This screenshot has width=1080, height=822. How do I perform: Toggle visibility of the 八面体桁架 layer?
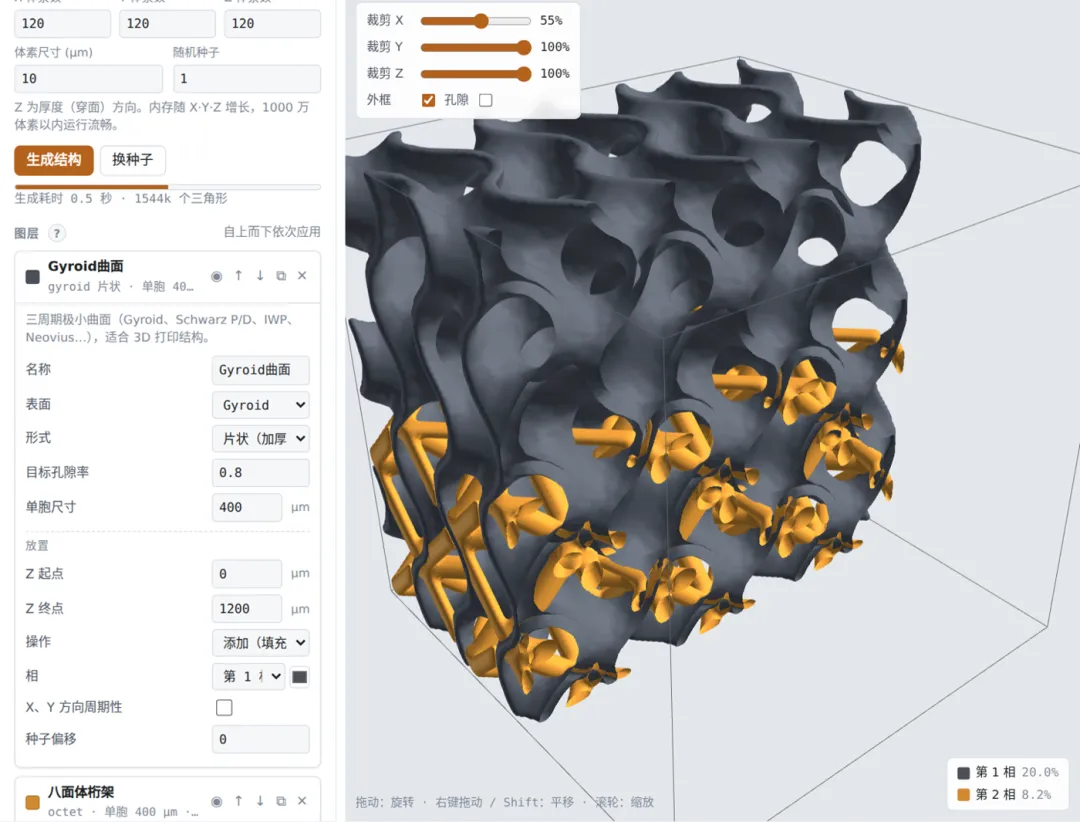[216, 801]
